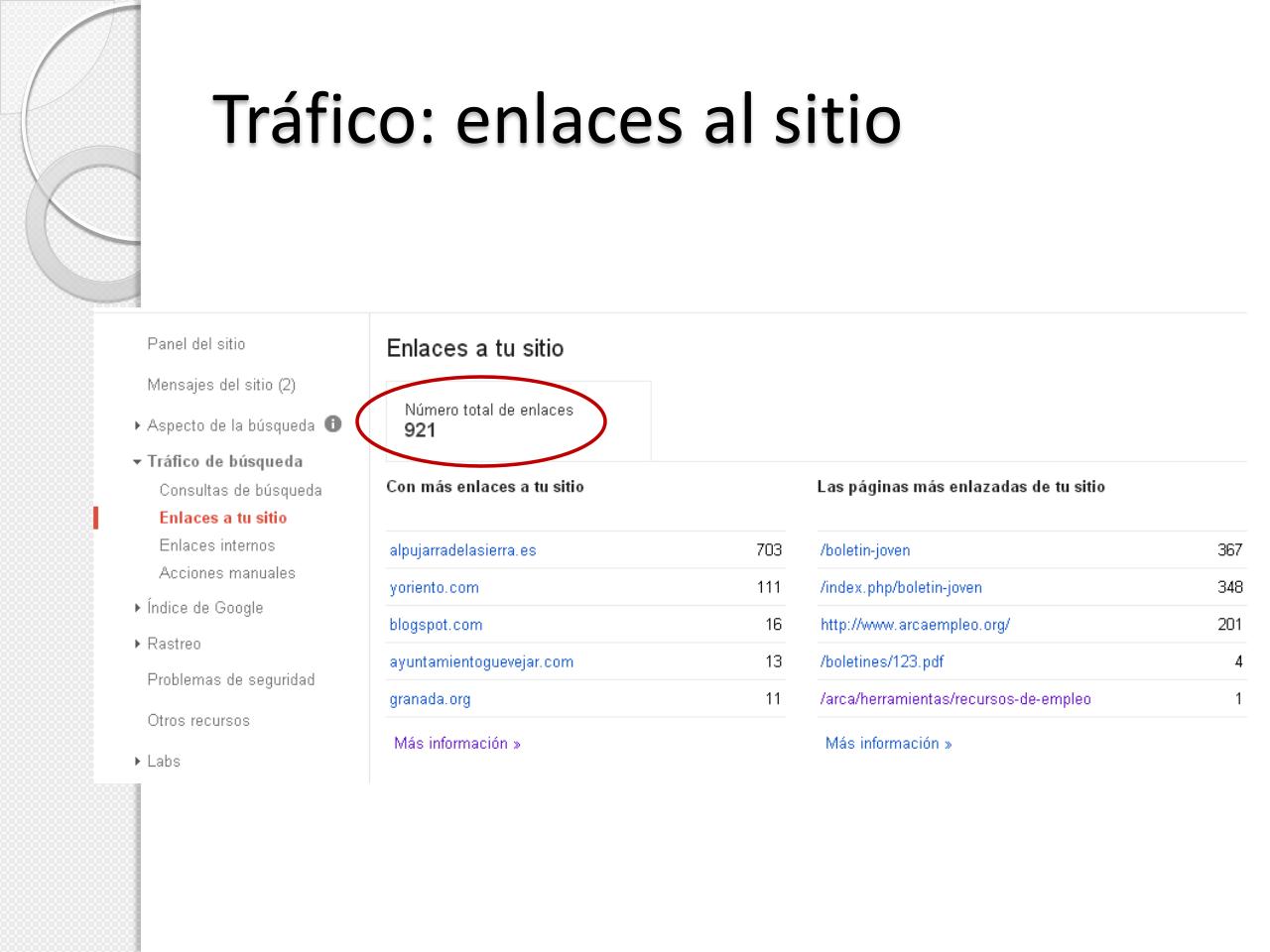
Task: Click the info icon beside Aspecto de la búsqueda
Action: [333, 424]
